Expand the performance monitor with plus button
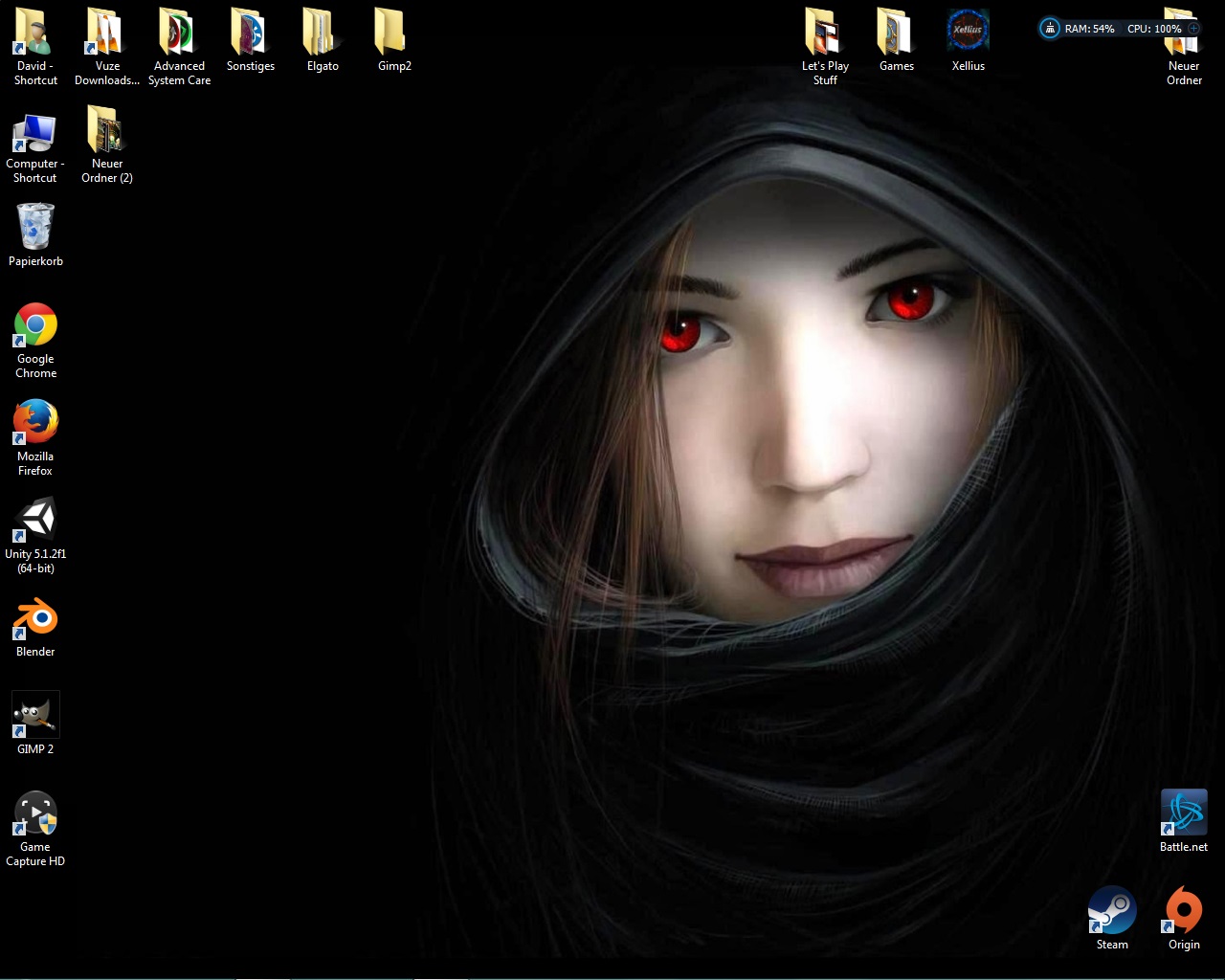1225x980 pixels. tap(1193, 29)
